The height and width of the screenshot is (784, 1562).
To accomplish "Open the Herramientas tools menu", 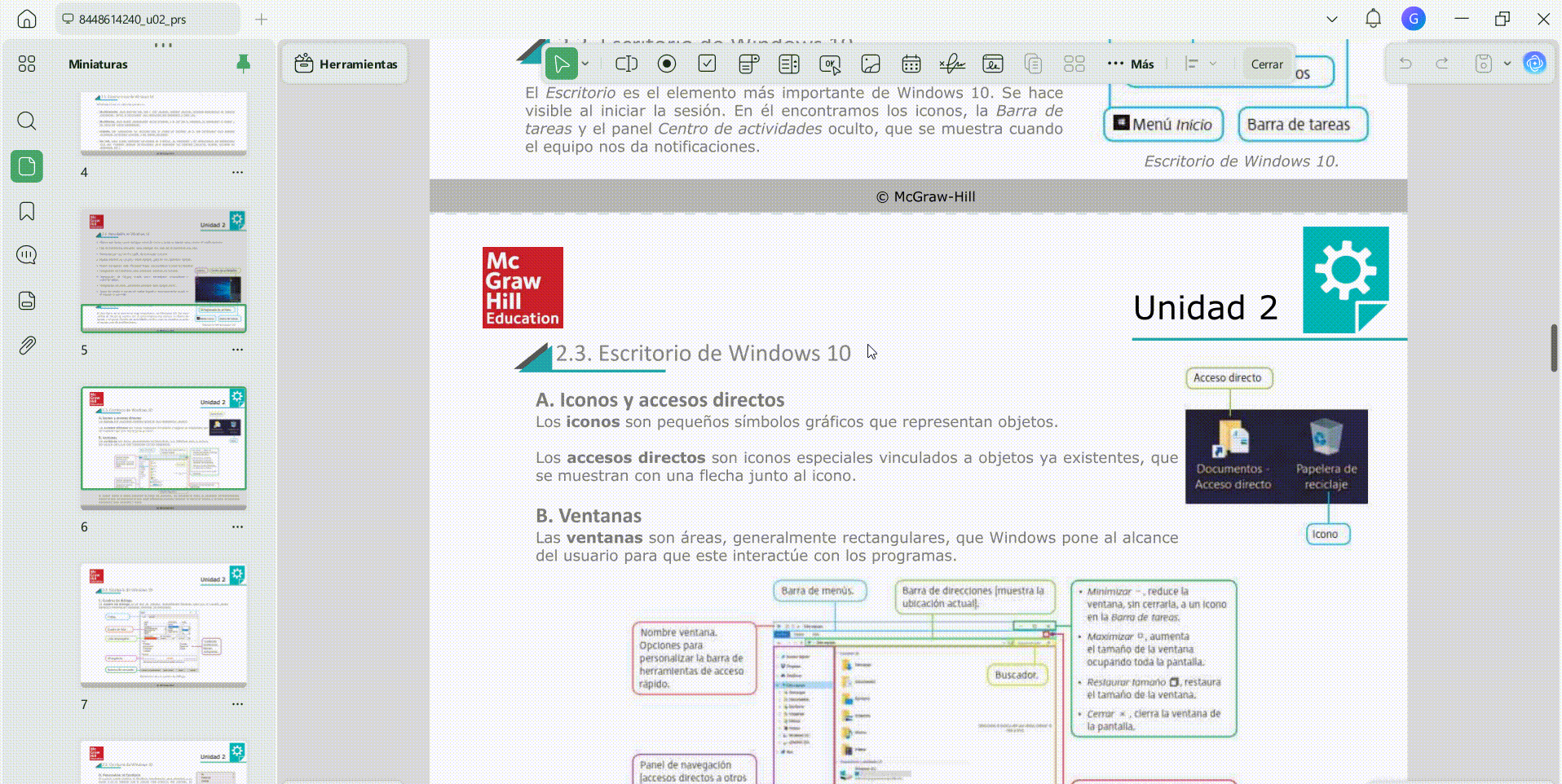I will pos(346,64).
